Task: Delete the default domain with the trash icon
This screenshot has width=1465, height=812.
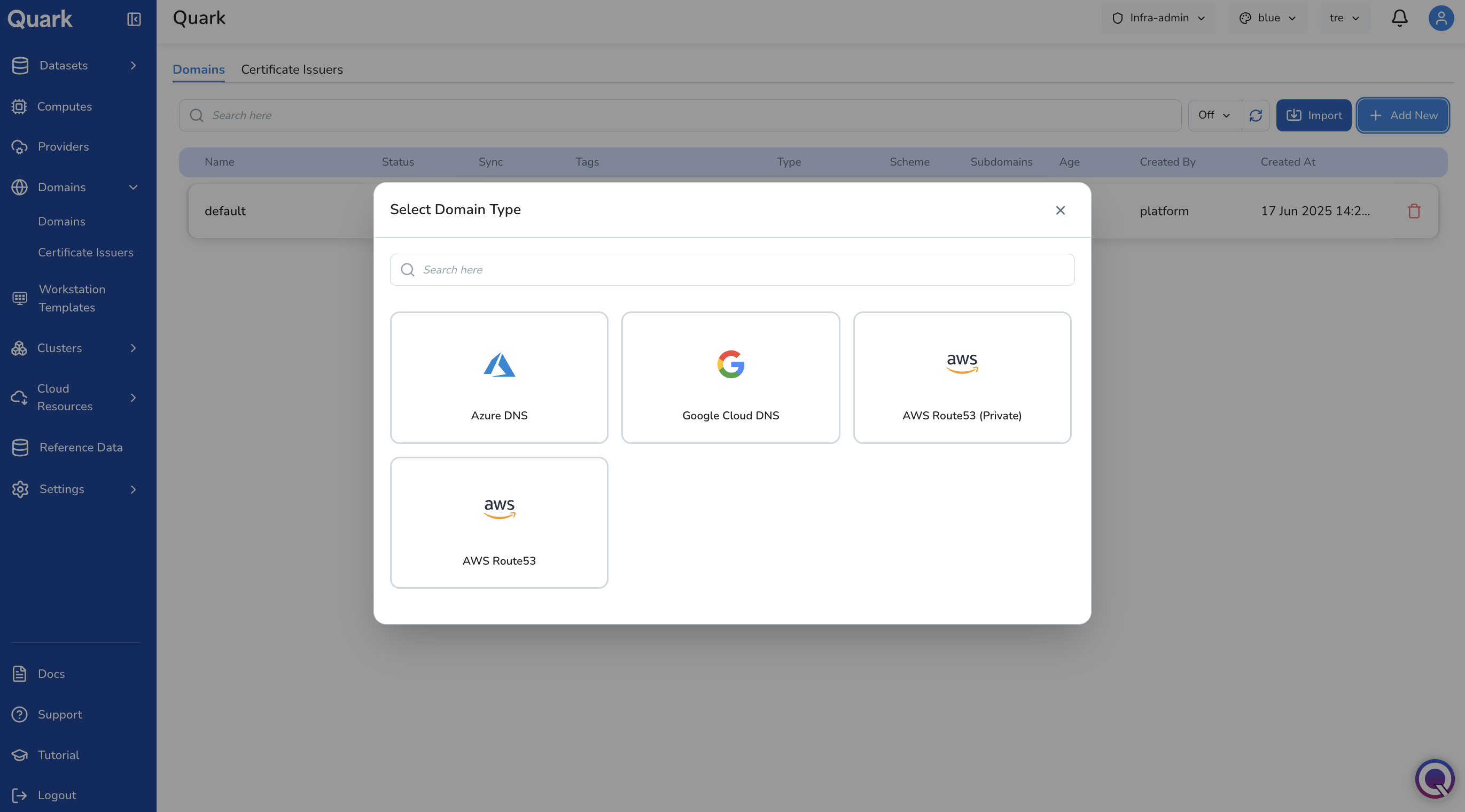Action: [1414, 211]
